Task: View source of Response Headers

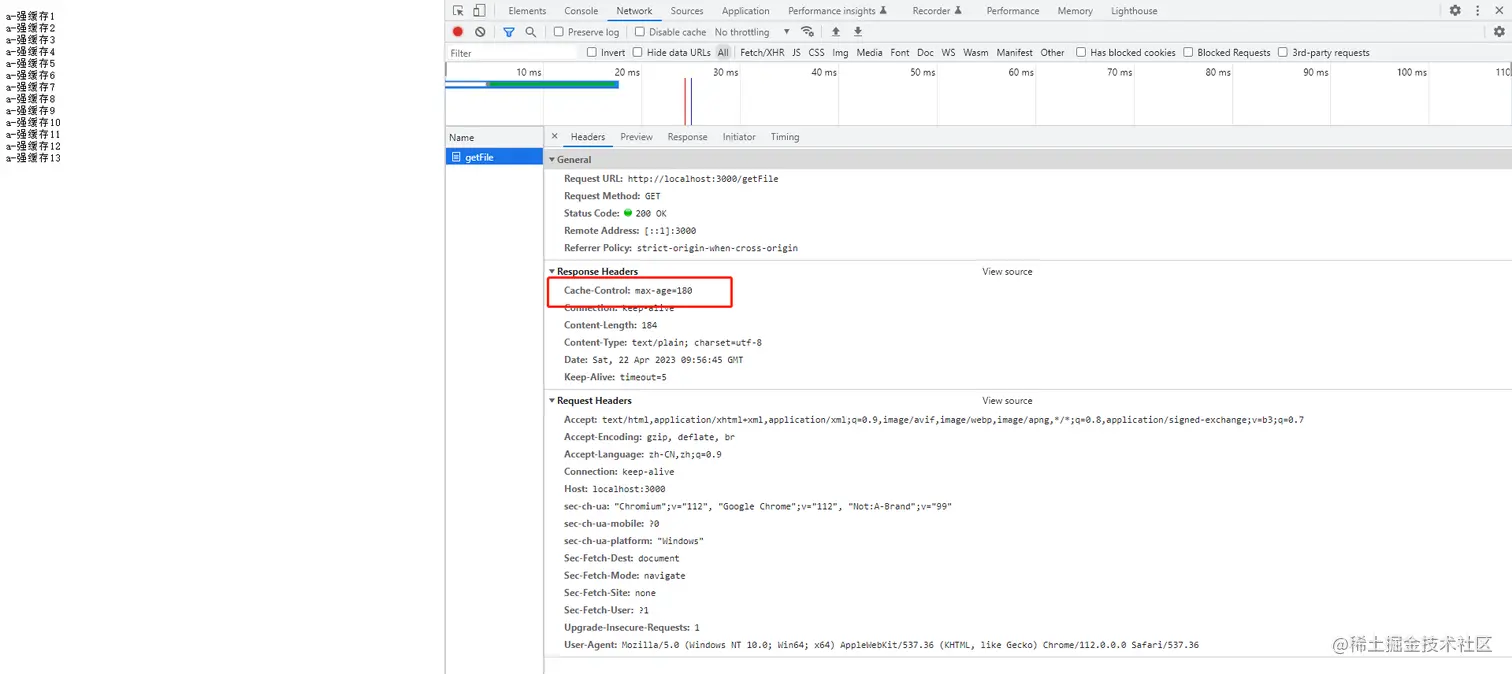Action: (x=1007, y=272)
